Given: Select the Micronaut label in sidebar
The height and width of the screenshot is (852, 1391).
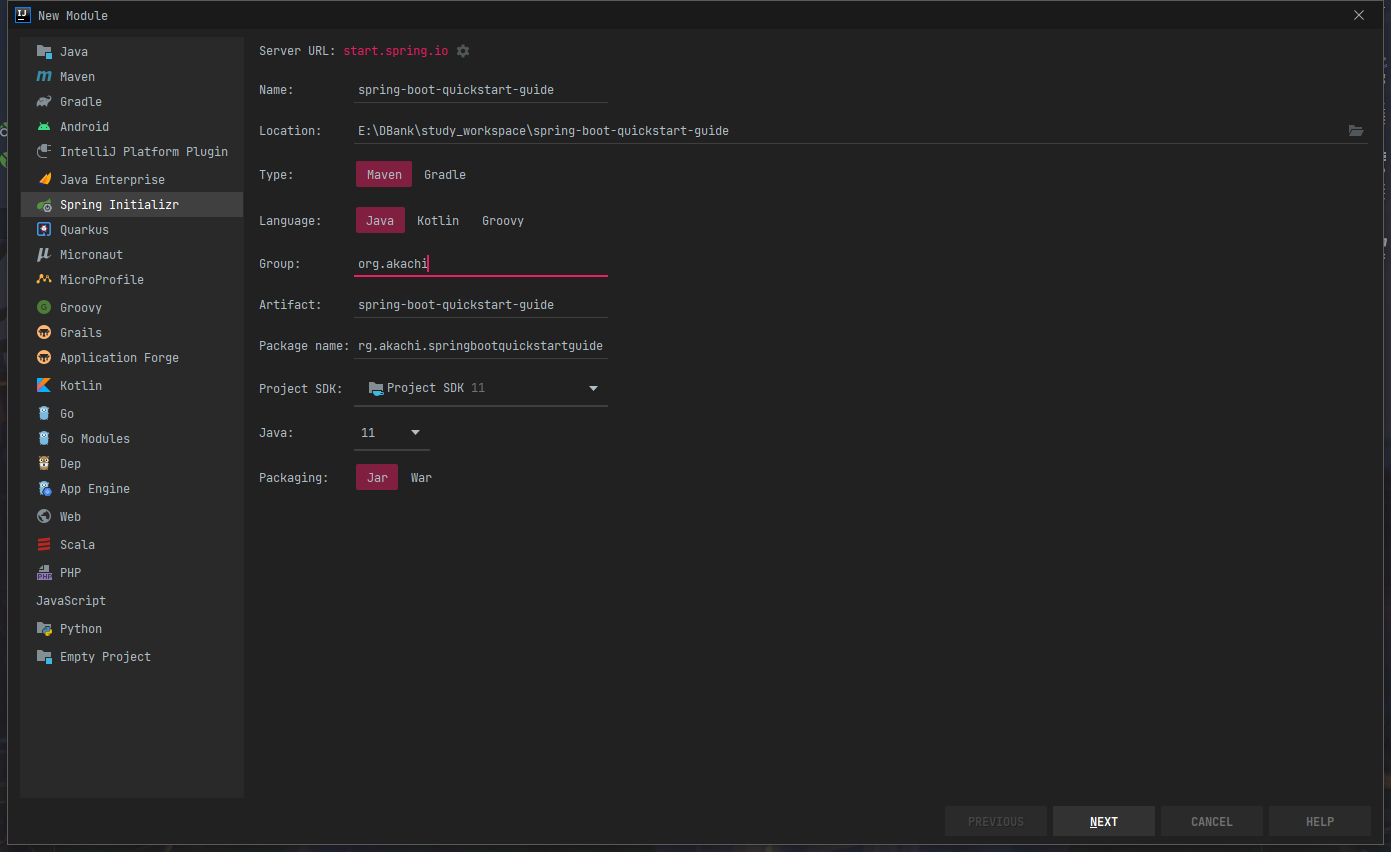Looking at the screenshot, I should click(91, 254).
